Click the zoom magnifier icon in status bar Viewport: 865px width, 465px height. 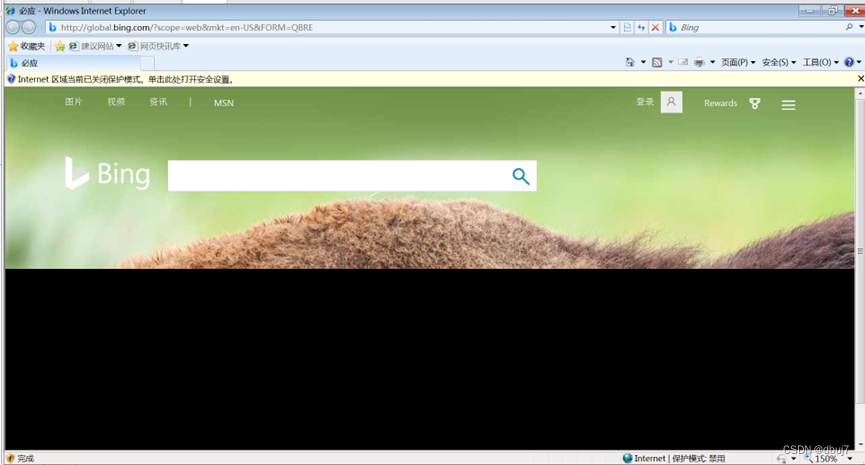[808, 458]
